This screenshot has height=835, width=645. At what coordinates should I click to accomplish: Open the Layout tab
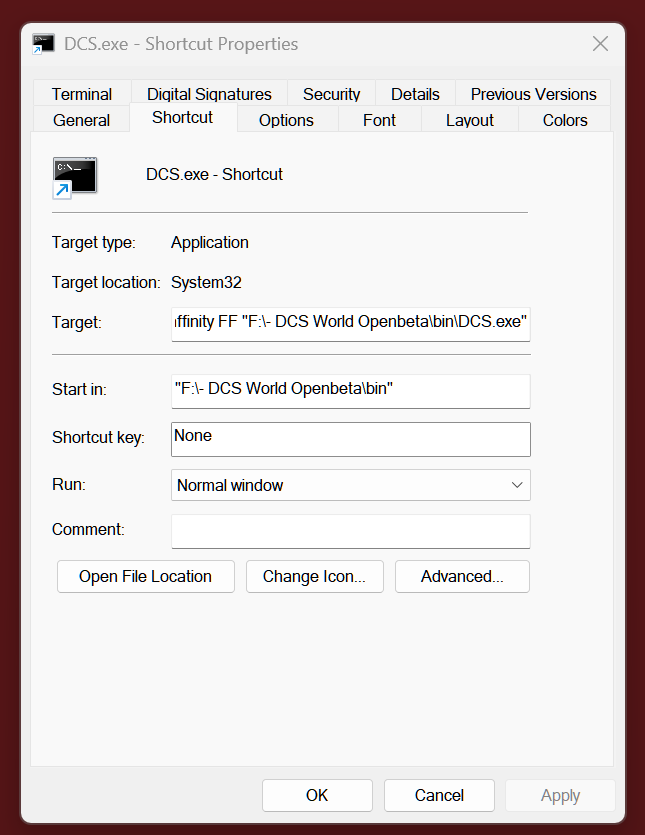coord(470,120)
